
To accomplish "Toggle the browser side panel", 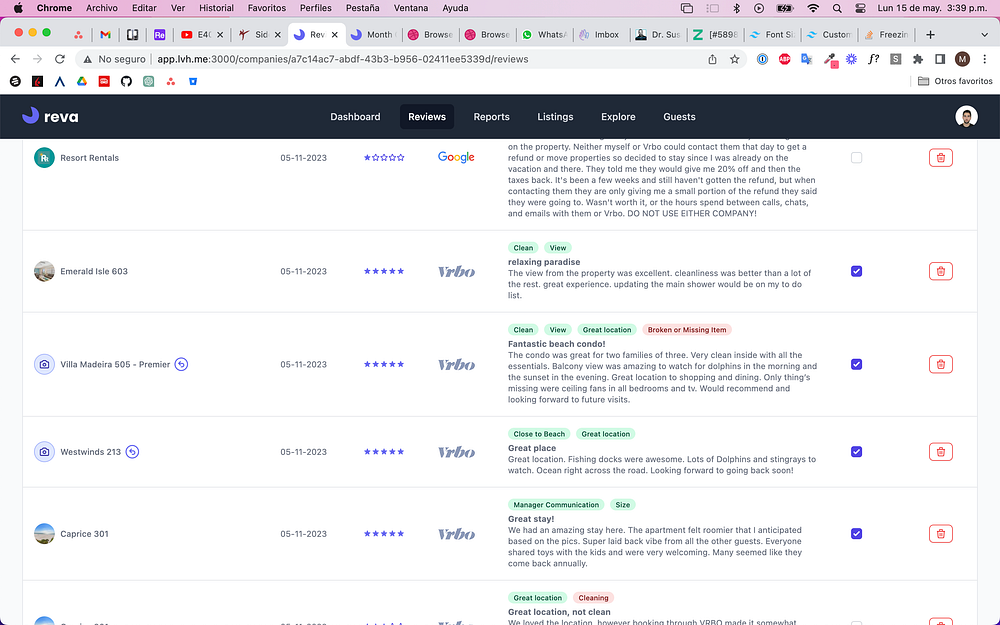I will pyautogui.click(x=940, y=59).
